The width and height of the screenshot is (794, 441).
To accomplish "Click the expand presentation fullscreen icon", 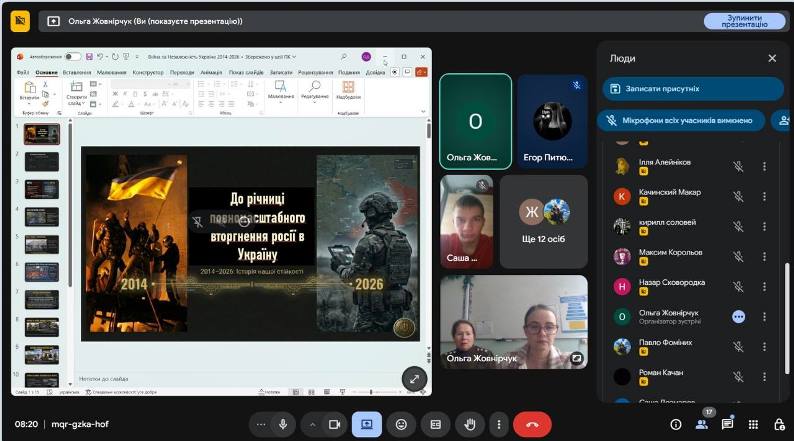I will [x=414, y=379].
